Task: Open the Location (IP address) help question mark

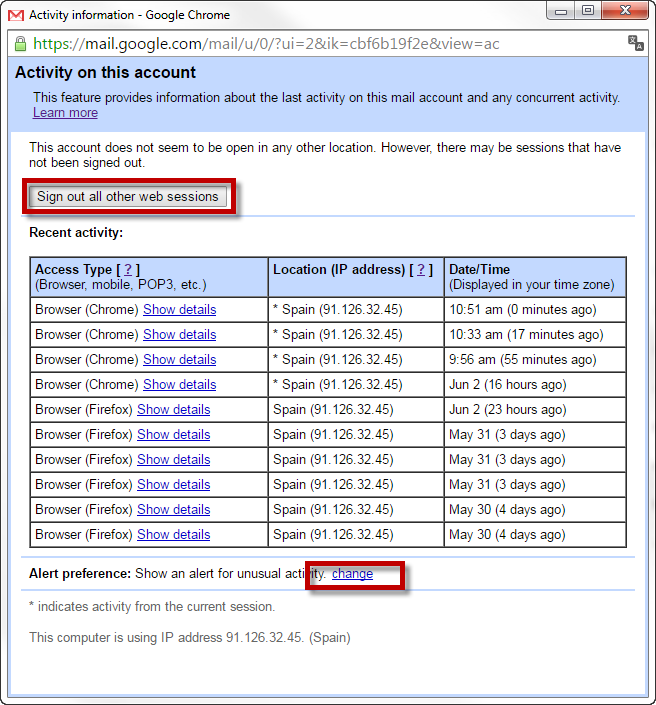Action: [x=422, y=269]
